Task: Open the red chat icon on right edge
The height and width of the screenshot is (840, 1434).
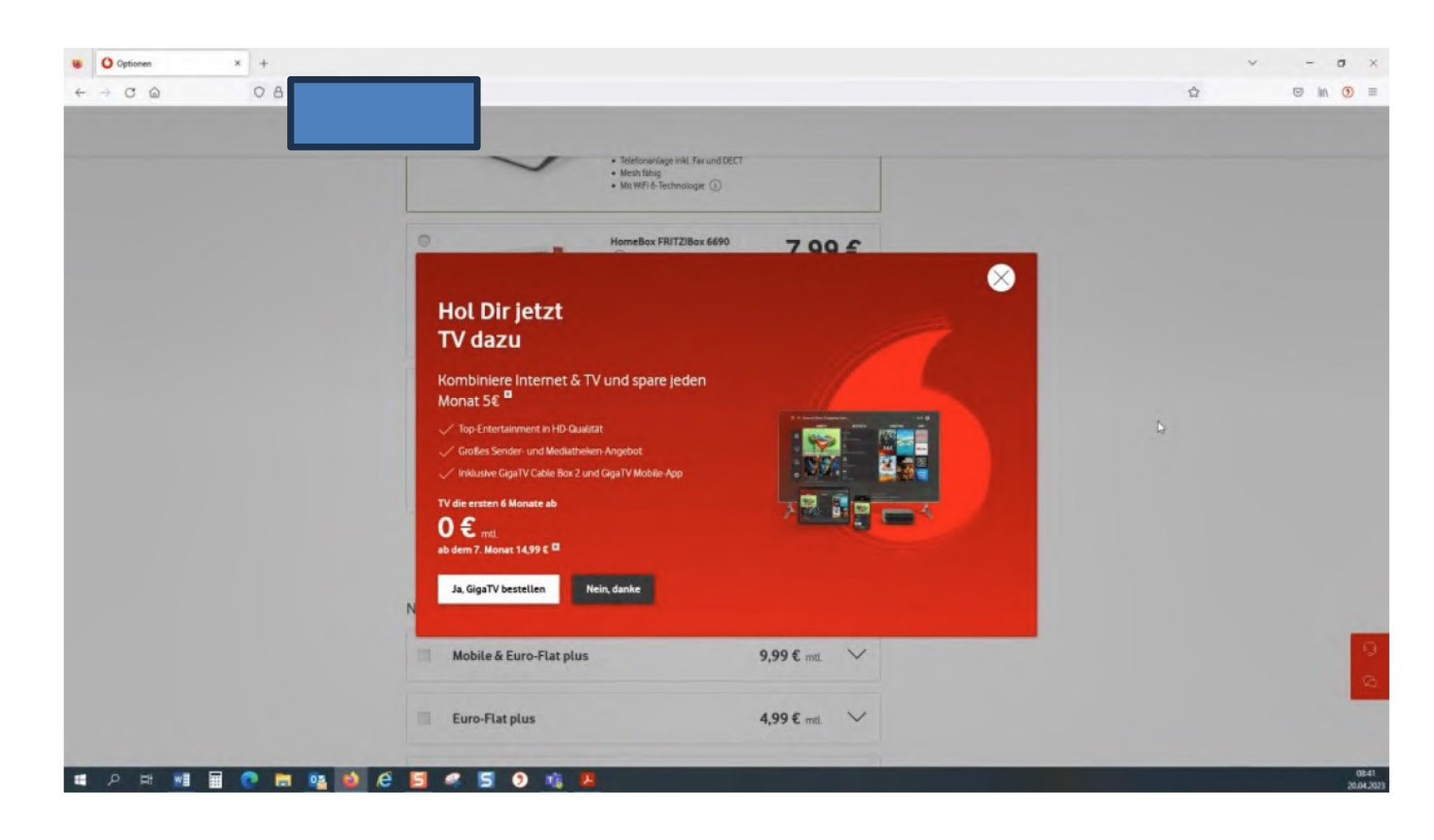Action: [x=1369, y=682]
